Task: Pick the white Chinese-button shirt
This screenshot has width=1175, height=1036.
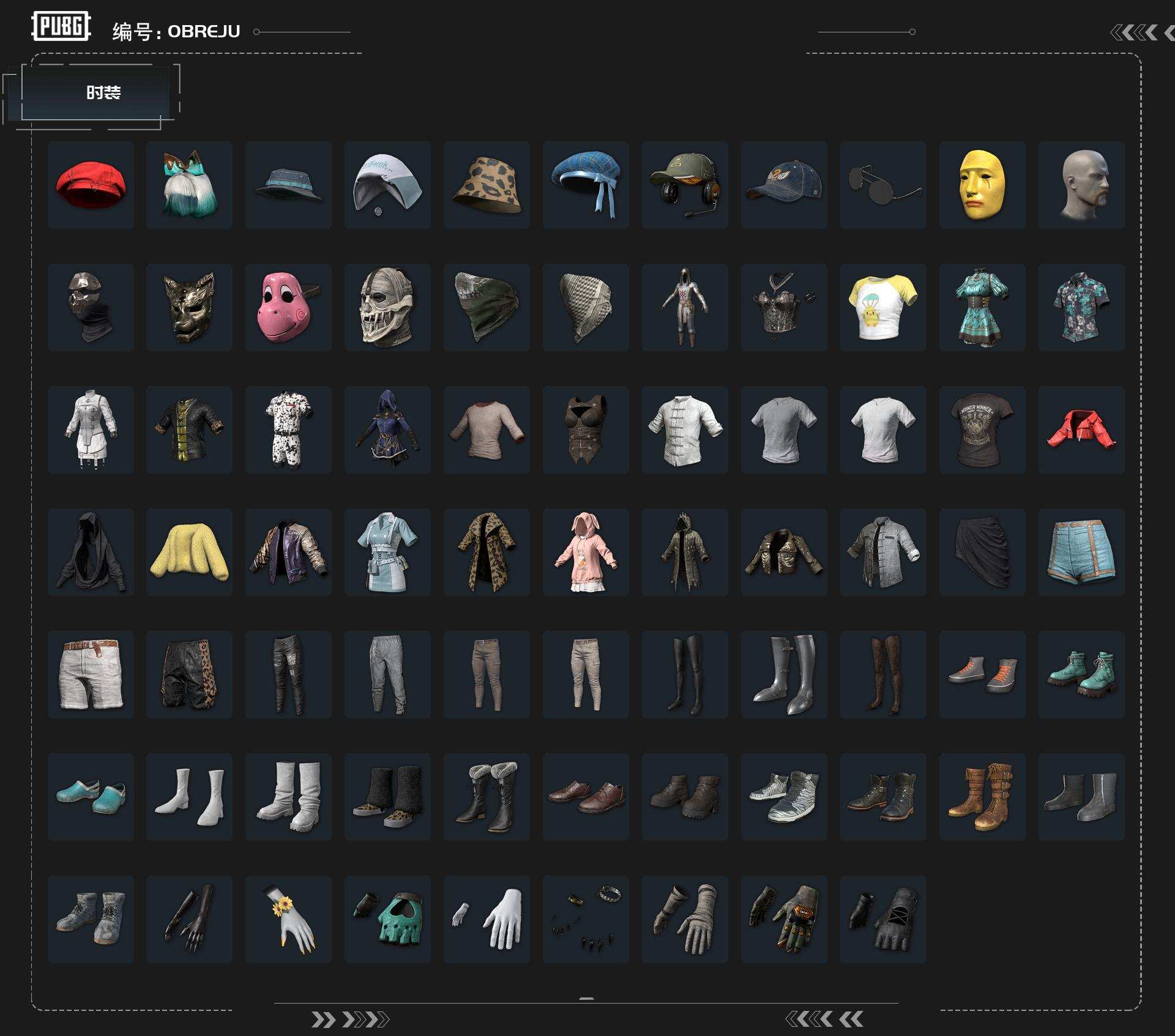Action: point(685,430)
